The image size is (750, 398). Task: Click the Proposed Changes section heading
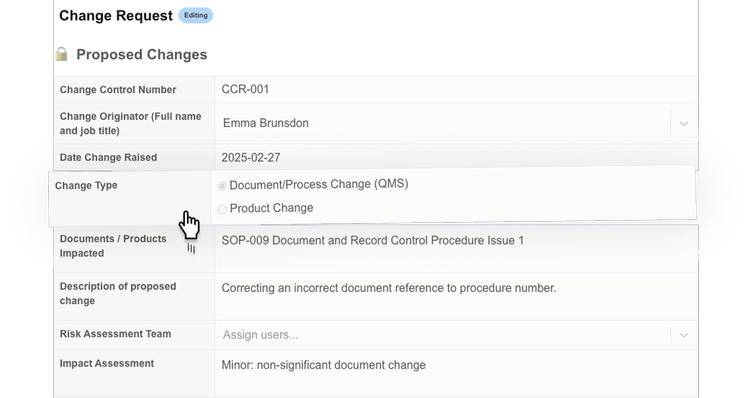(142, 55)
